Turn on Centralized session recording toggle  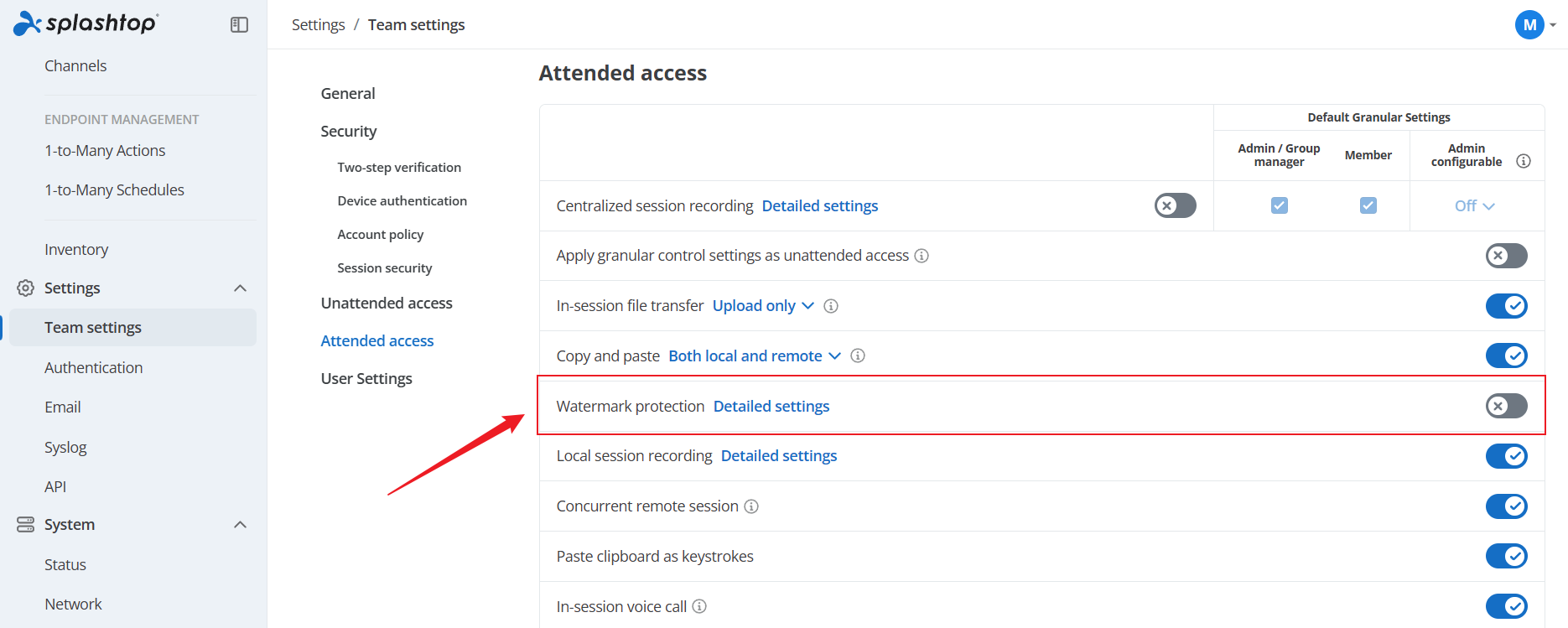pyautogui.click(x=1175, y=205)
